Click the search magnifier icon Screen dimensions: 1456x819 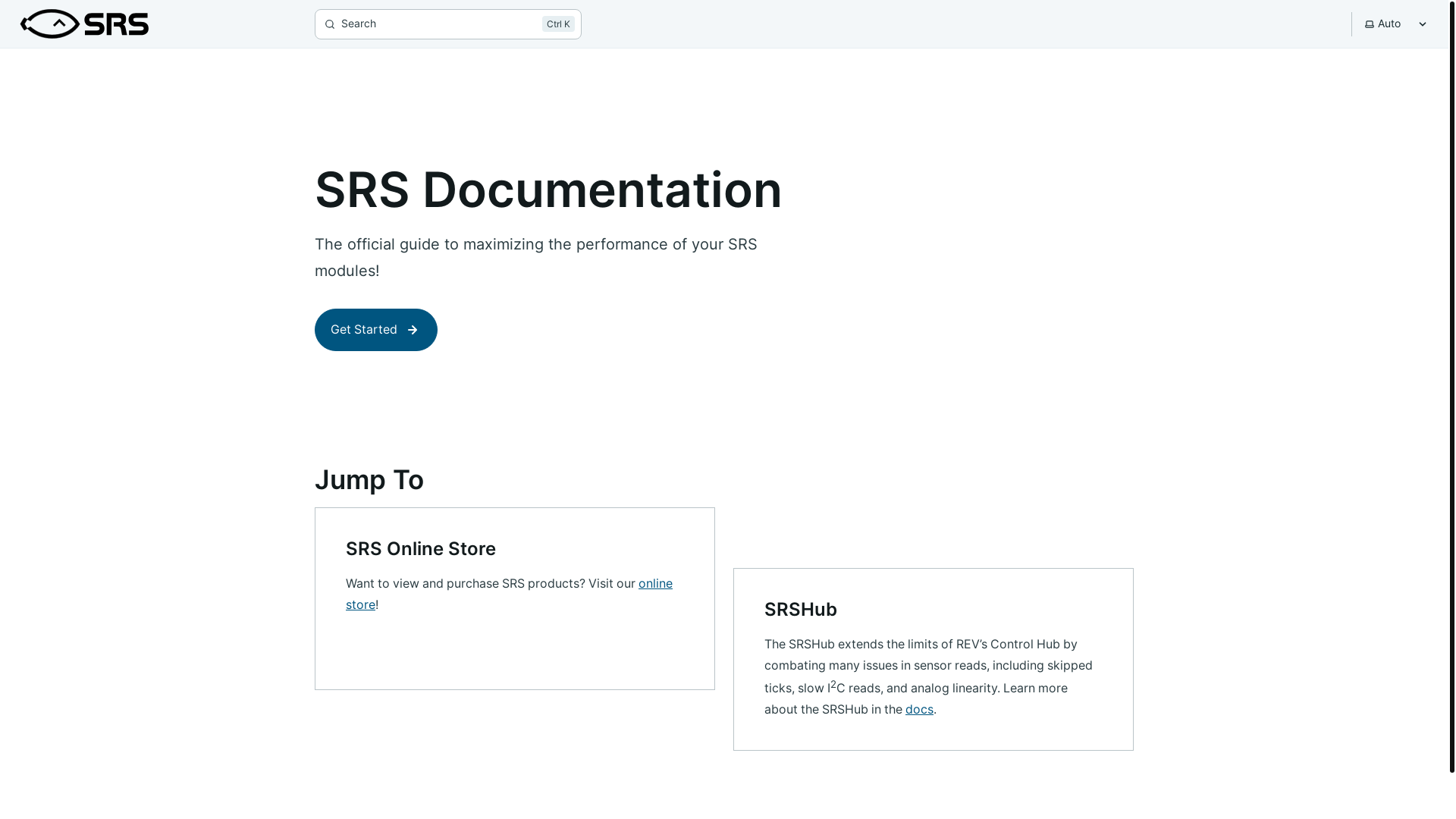[x=330, y=24]
